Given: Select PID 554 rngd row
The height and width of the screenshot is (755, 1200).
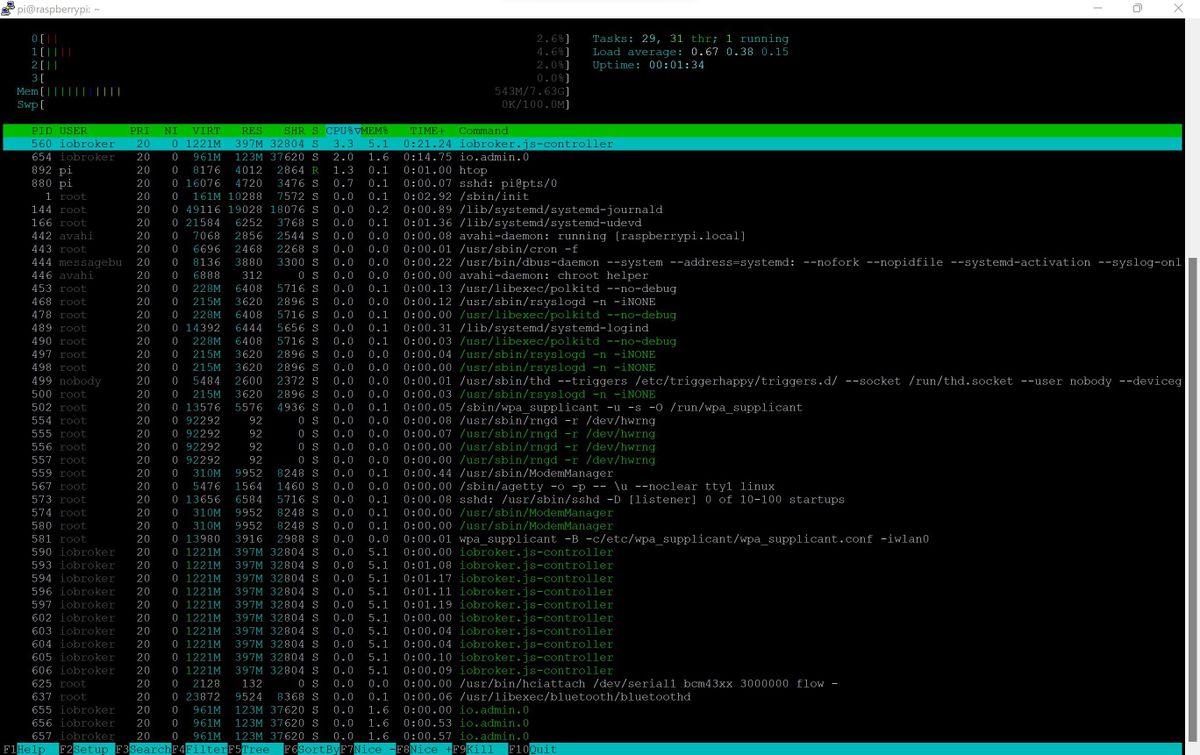Looking at the screenshot, I should pos(594,420).
